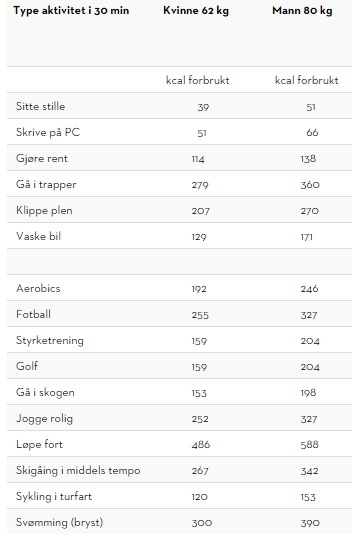This screenshot has height=544, width=361.
Task: Click the 'Type aktivitet i 30 min' header
Action: pos(71,11)
